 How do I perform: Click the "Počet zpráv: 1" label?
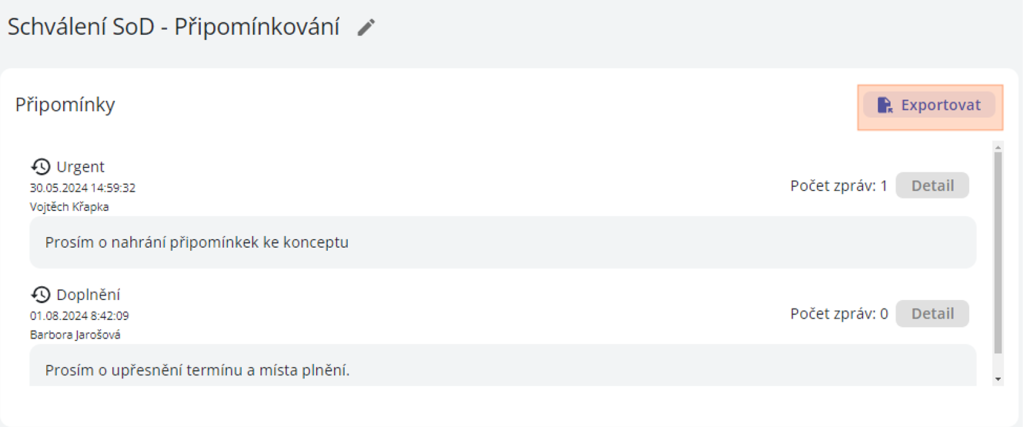tap(838, 185)
